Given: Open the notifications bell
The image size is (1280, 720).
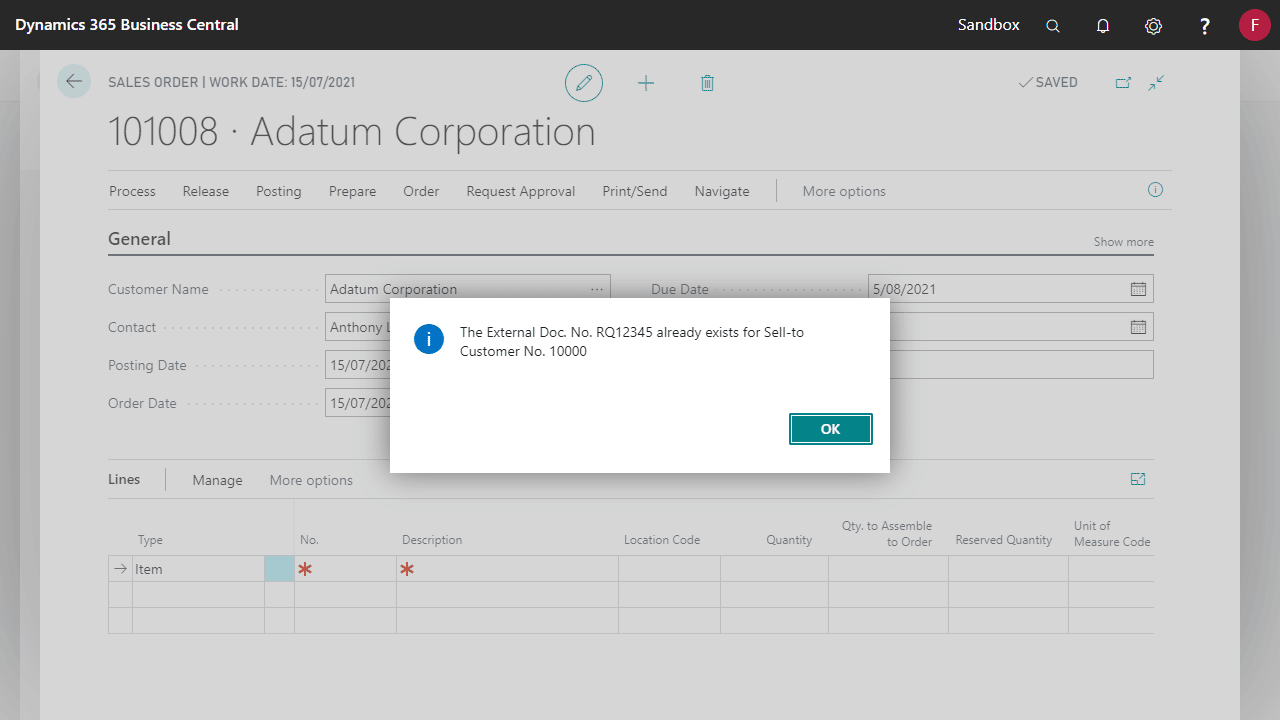Looking at the screenshot, I should click(1103, 26).
